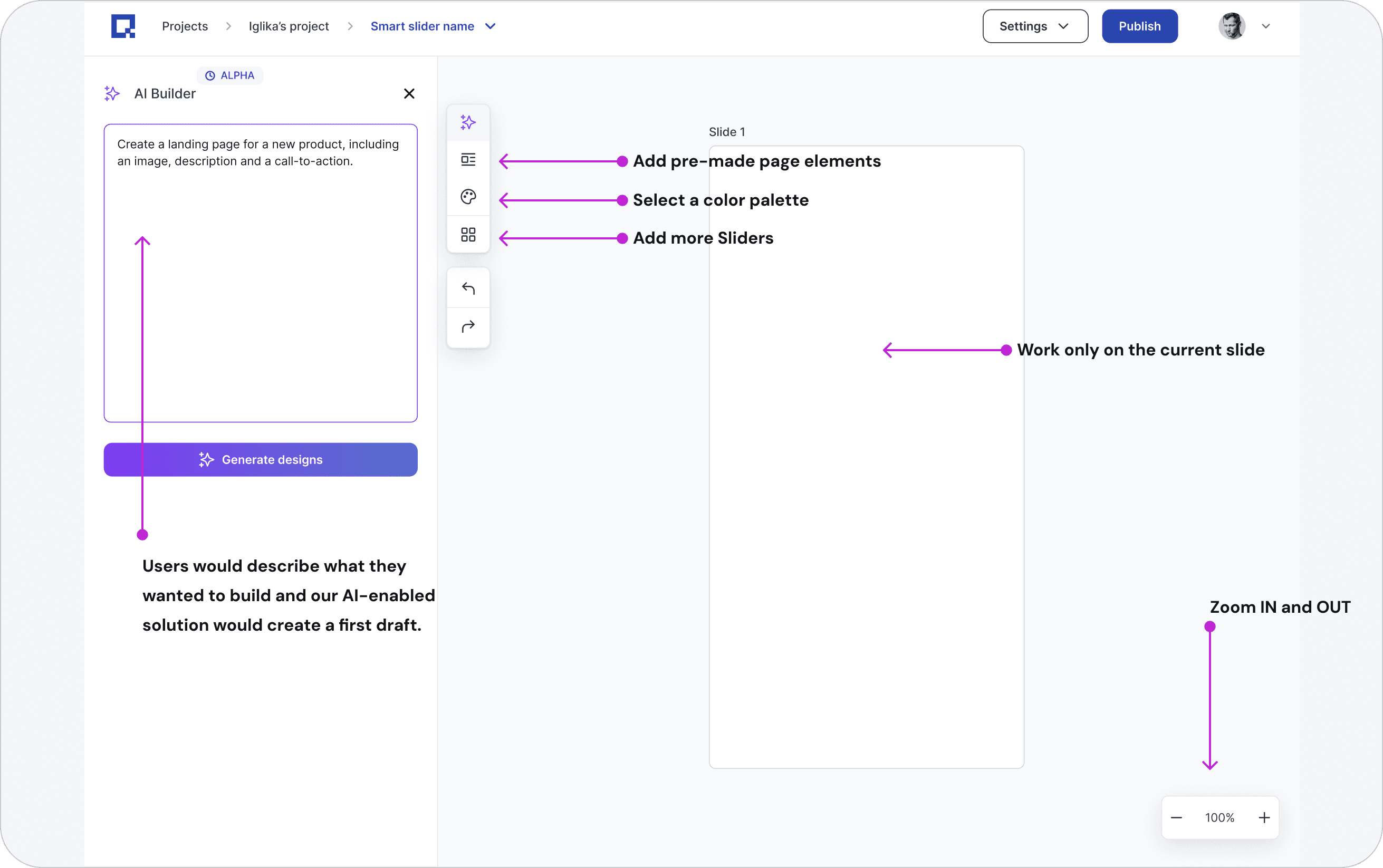Open the grid sliders tool
Image resolution: width=1383 pixels, height=868 pixels.
(468, 234)
